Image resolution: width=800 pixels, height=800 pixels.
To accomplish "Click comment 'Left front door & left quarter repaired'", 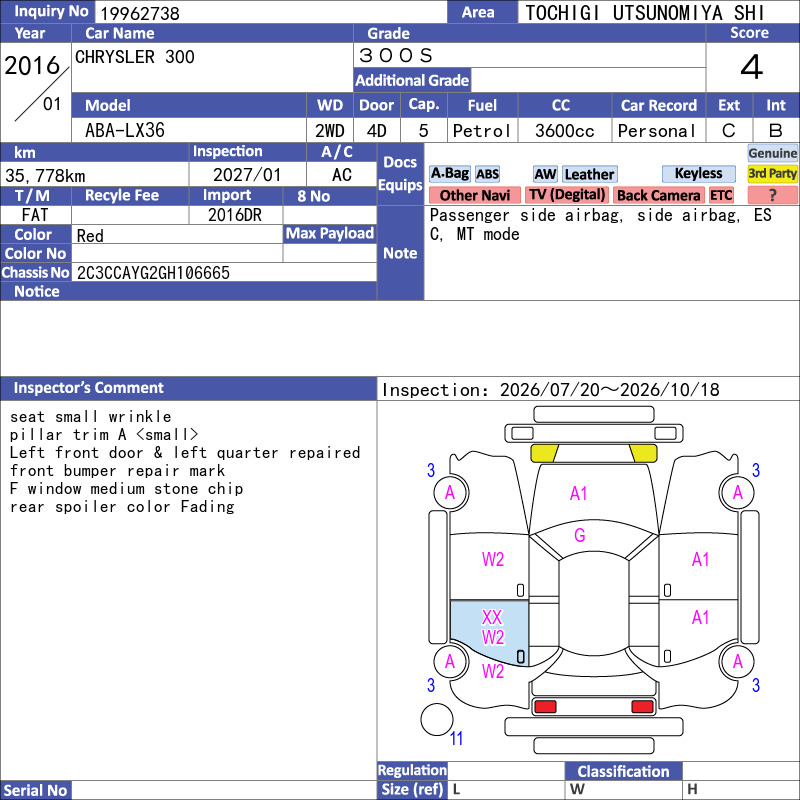I will click(x=185, y=453).
